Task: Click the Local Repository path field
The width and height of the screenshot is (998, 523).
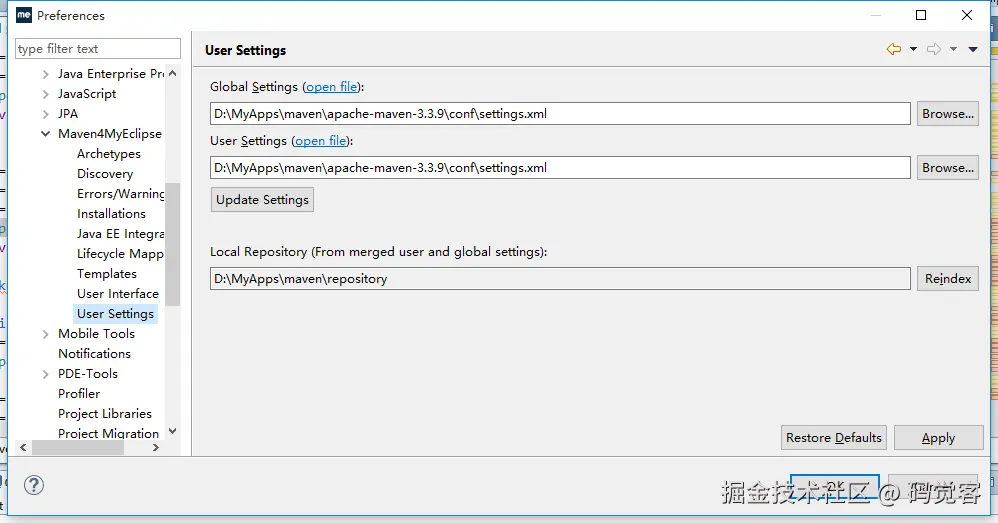Action: 560,279
